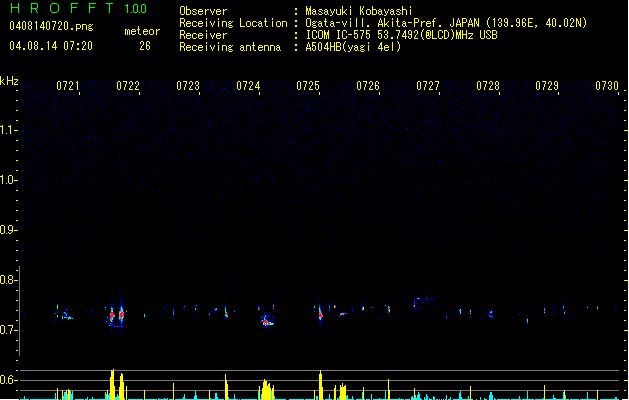
Task: Click the strong double meteor echo near 0722
Action: (x=116, y=315)
